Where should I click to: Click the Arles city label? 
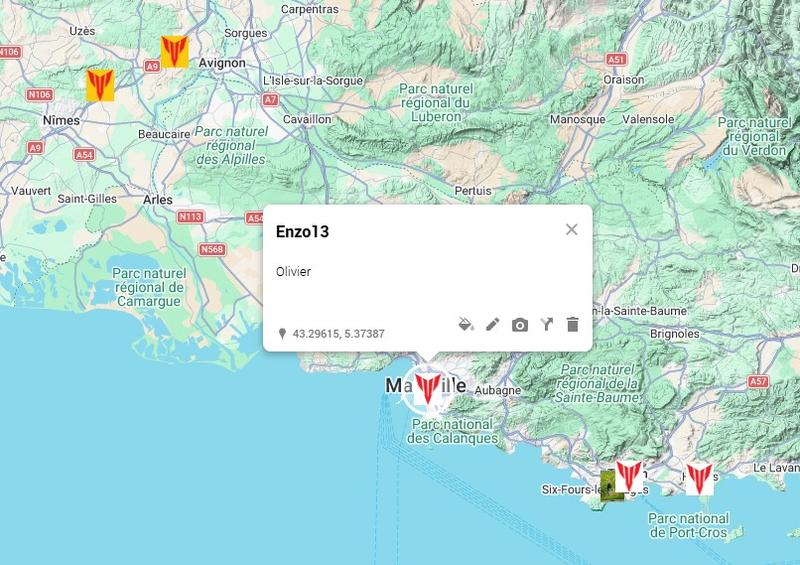[x=158, y=200]
